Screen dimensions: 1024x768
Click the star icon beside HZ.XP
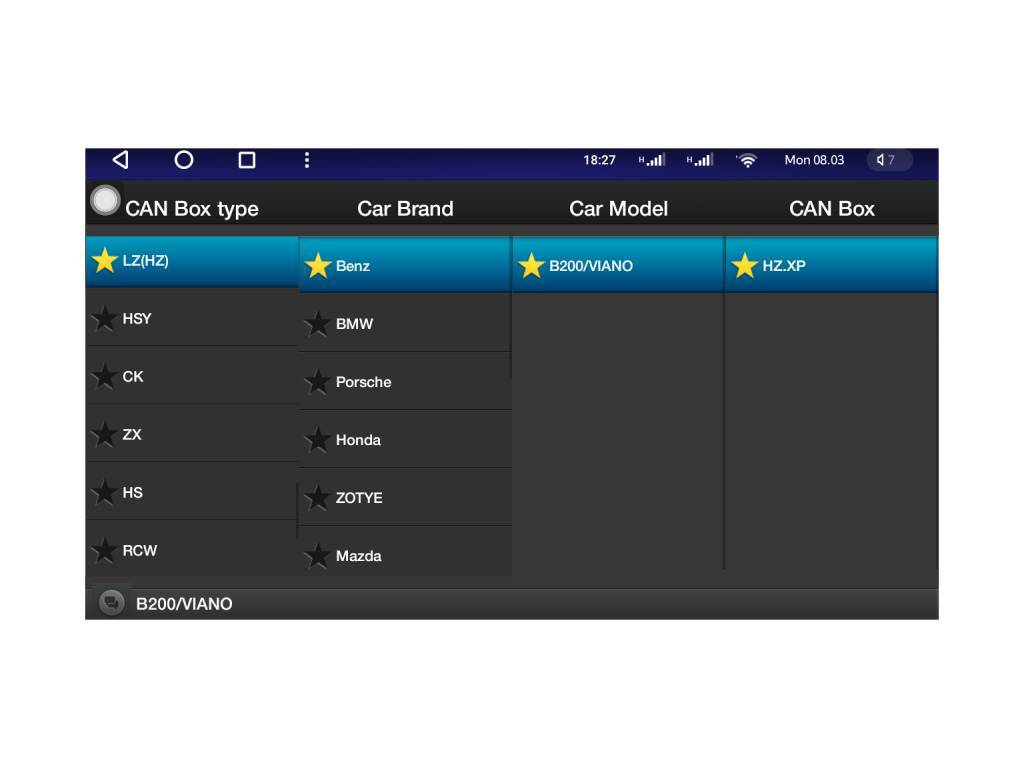744,266
